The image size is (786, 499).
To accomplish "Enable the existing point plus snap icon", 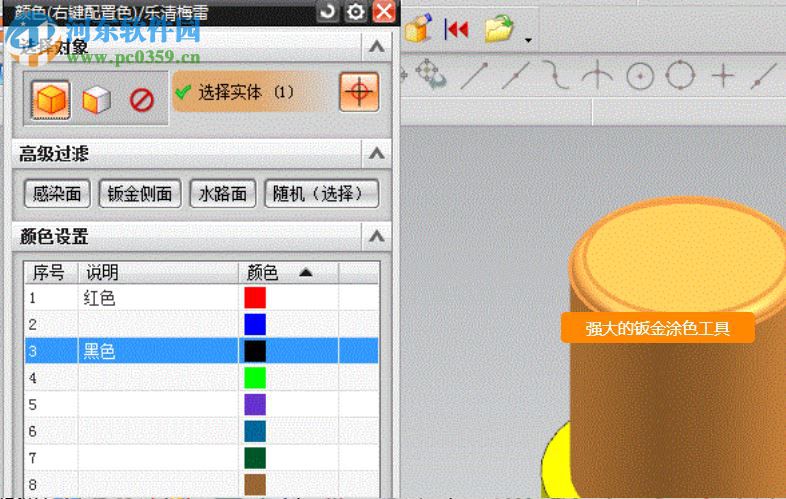I will (x=723, y=76).
